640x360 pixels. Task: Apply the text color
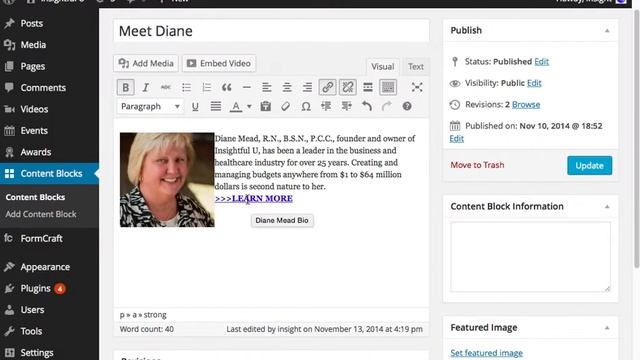(x=236, y=107)
